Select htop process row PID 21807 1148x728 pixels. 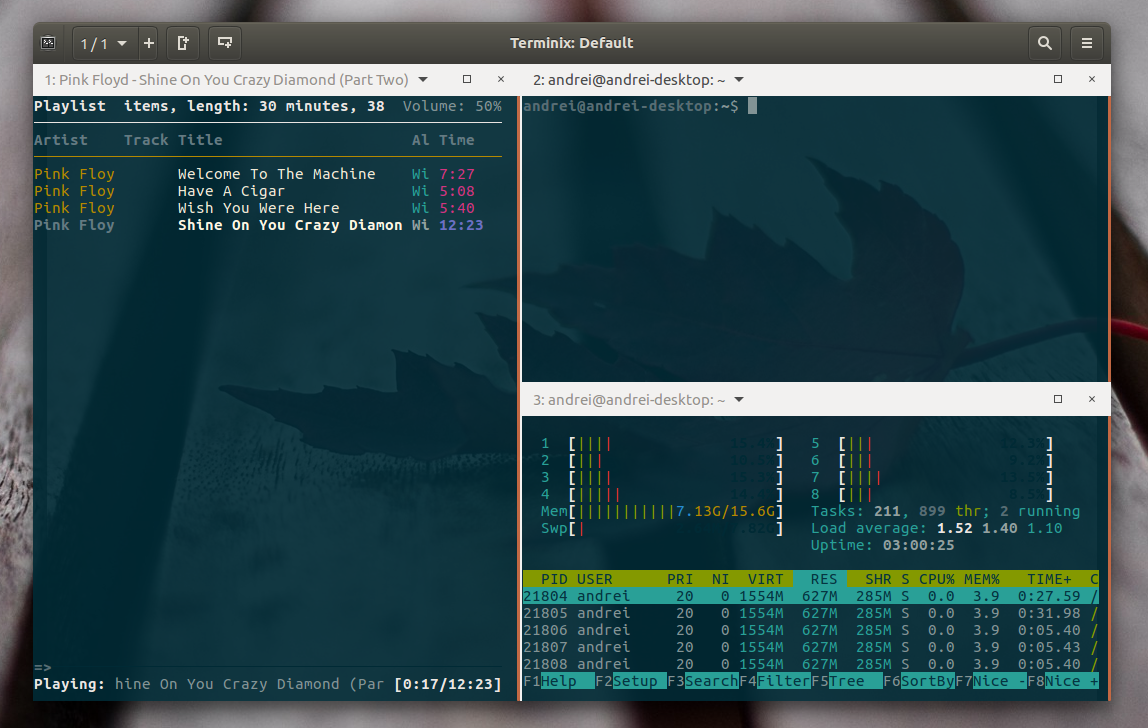point(811,647)
